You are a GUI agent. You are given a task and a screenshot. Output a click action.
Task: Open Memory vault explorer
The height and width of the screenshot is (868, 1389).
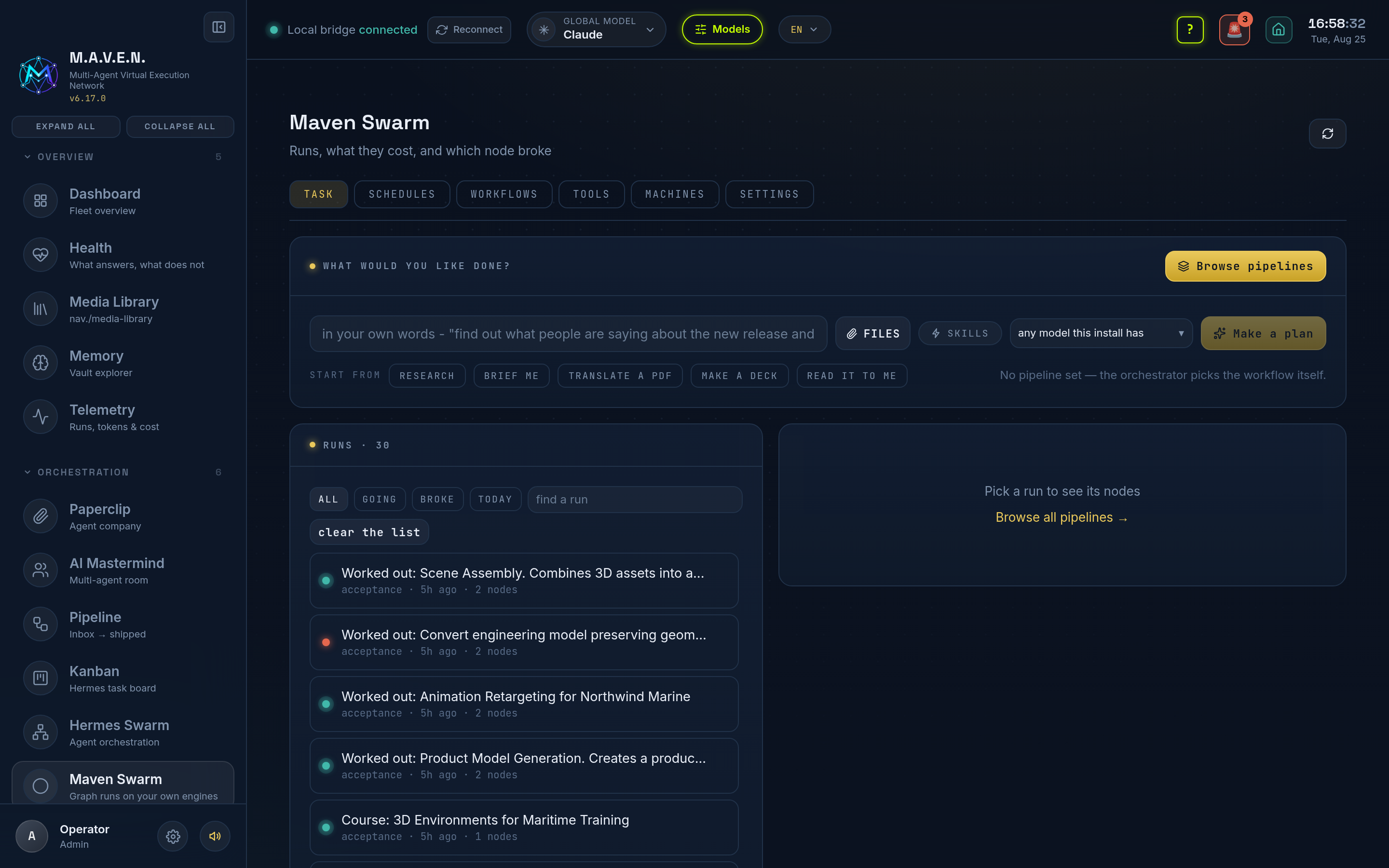click(x=123, y=363)
